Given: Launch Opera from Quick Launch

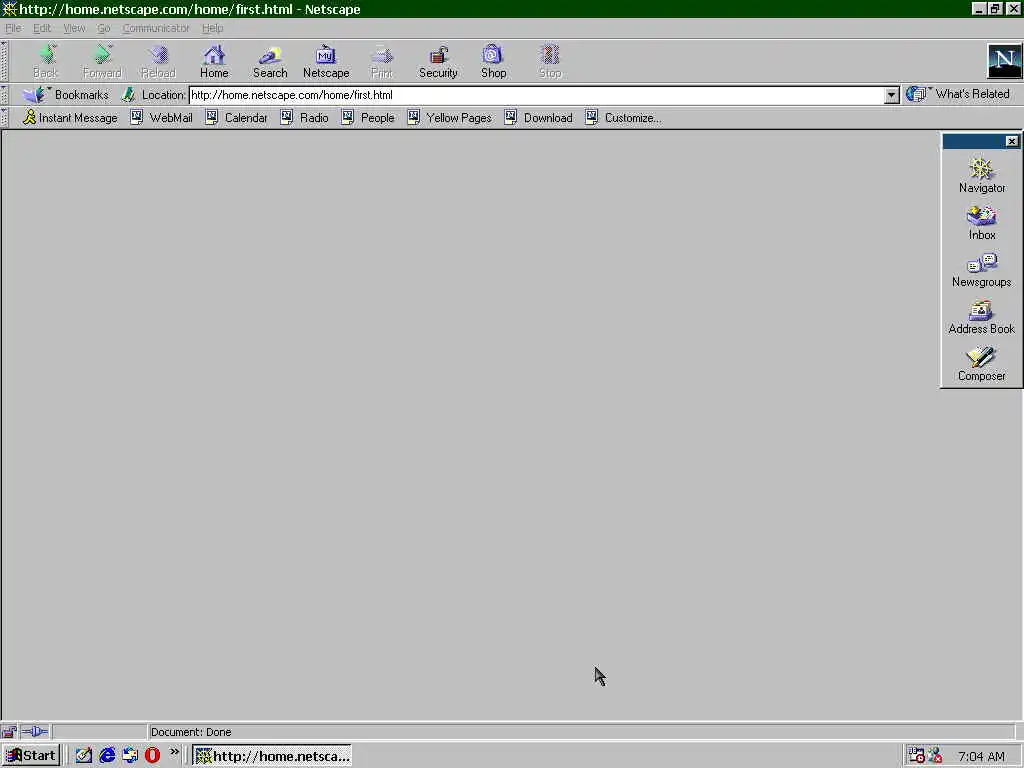Looking at the screenshot, I should [152, 756].
